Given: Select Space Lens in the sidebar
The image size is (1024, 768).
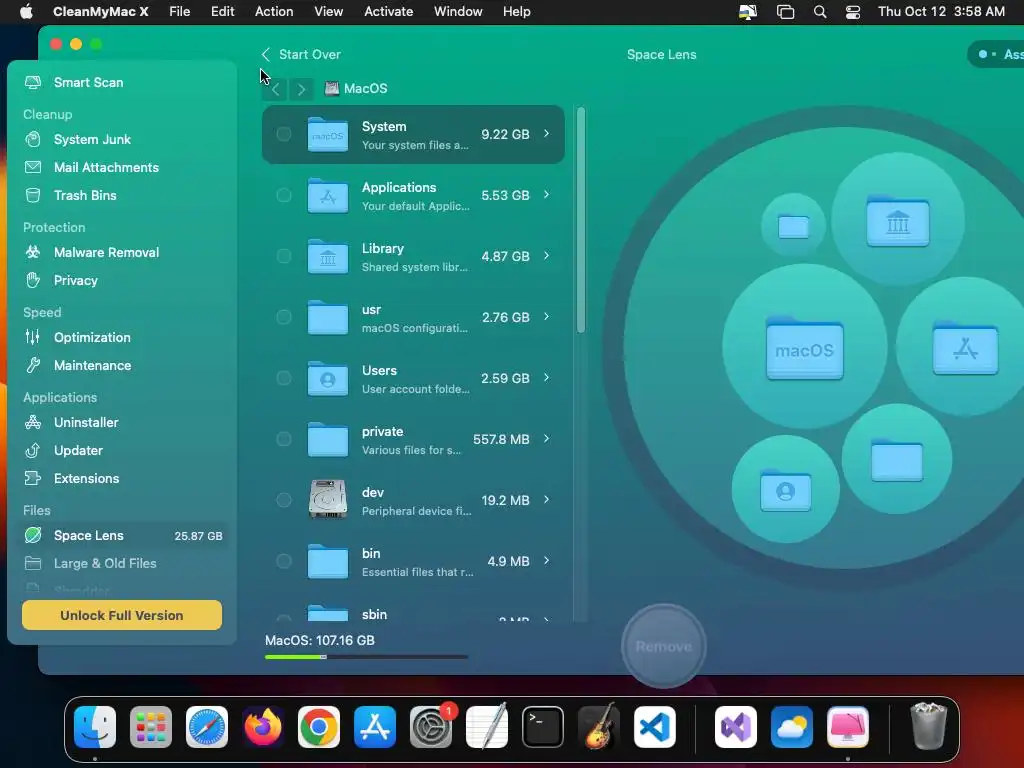Looking at the screenshot, I should (x=122, y=536).
